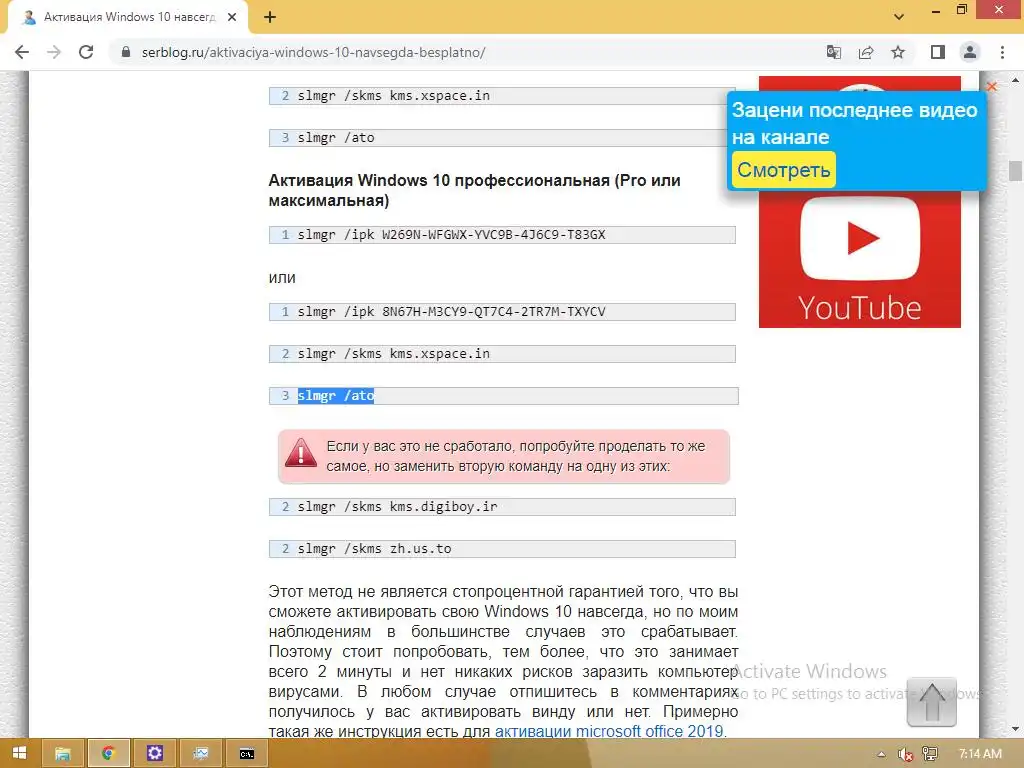Click slmgr /skms kms.digiboy.ir line
Viewport: 1024px width, 768px height.
pyautogui.click(x=502, y=507)
